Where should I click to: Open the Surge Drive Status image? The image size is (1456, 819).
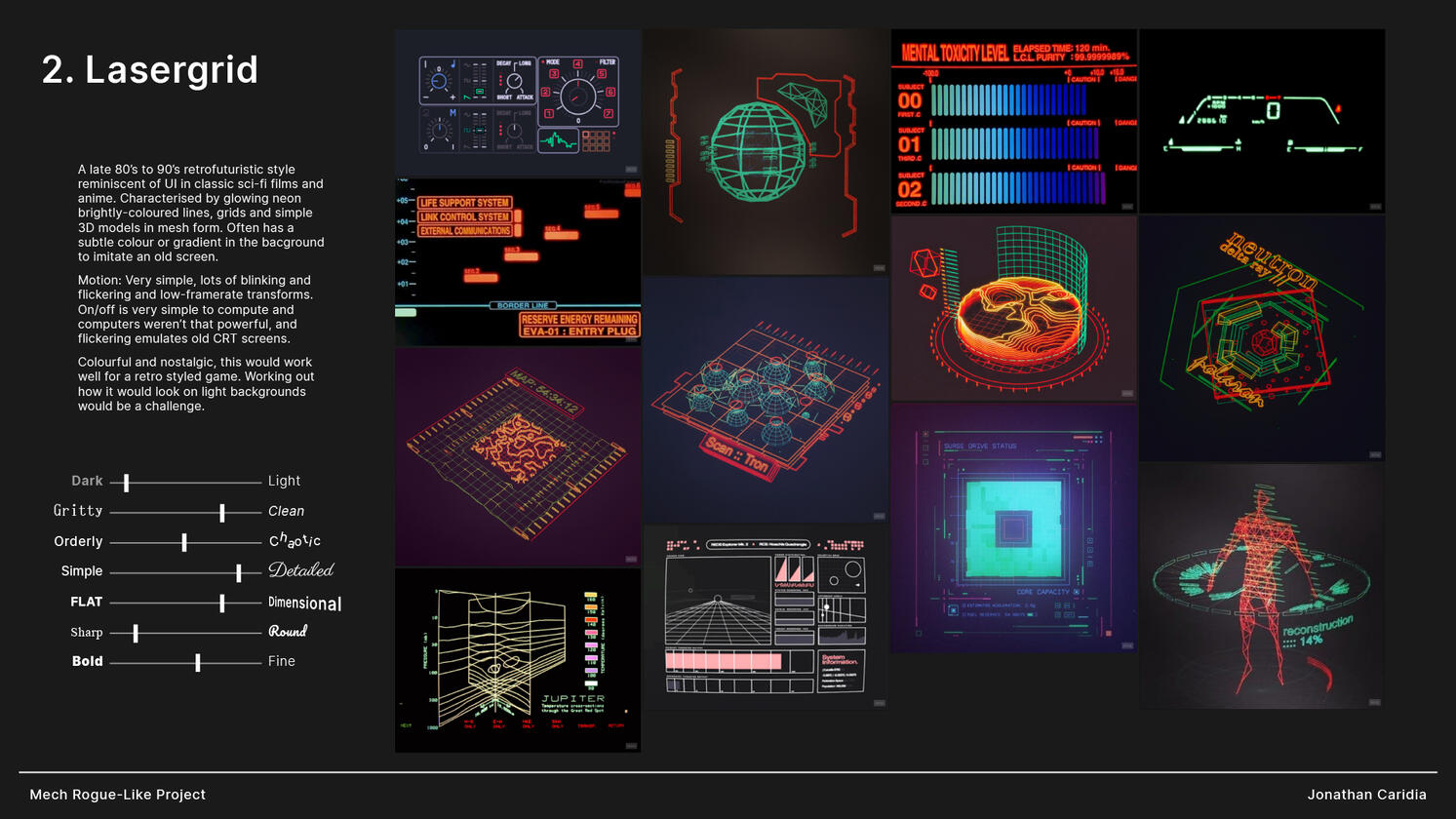(x=1013, y=527)
